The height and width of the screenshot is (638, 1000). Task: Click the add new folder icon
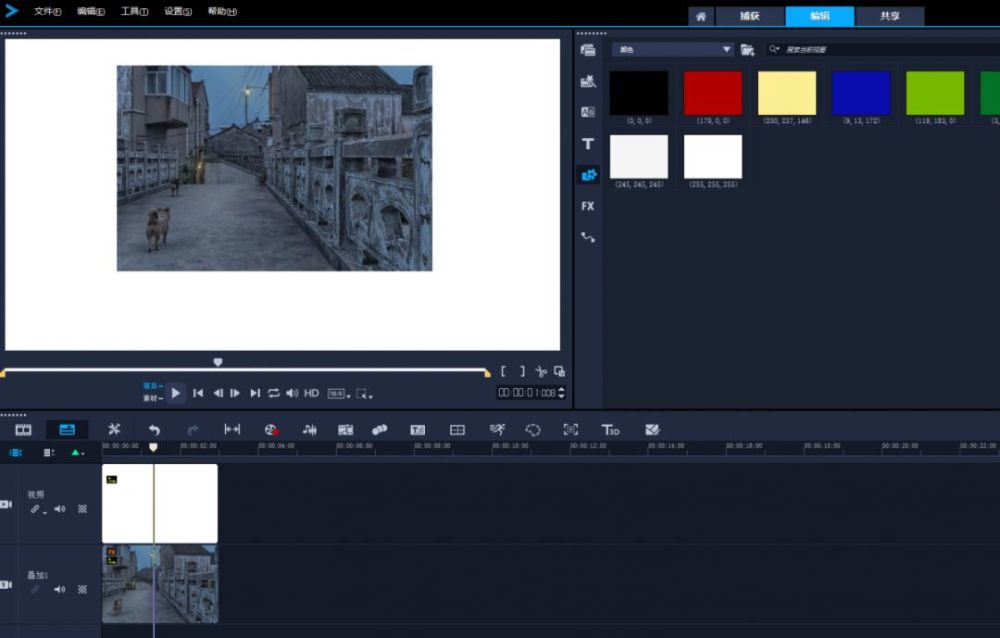[747, 49]
